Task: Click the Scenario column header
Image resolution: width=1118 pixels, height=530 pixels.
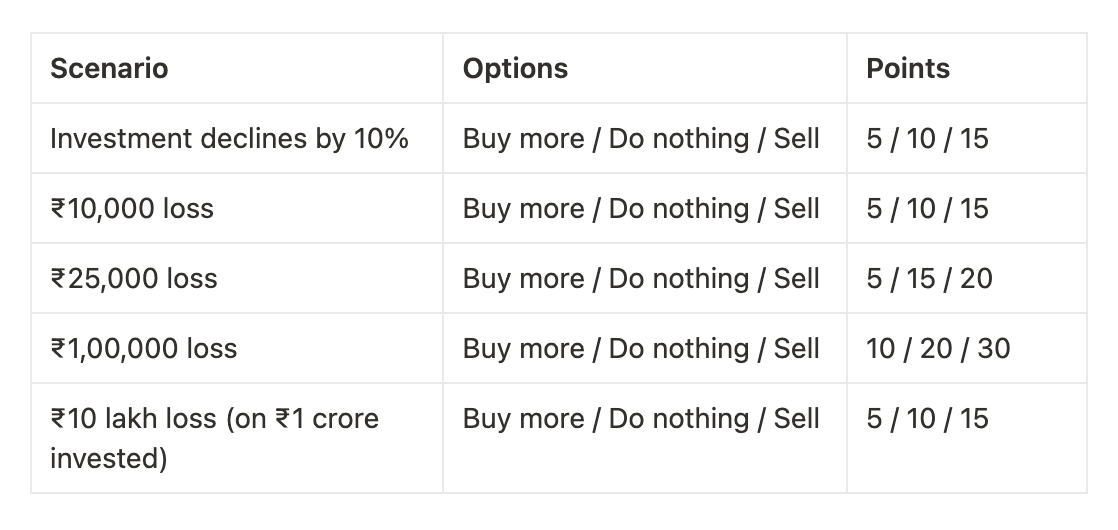Action: (x=109, y=69)
